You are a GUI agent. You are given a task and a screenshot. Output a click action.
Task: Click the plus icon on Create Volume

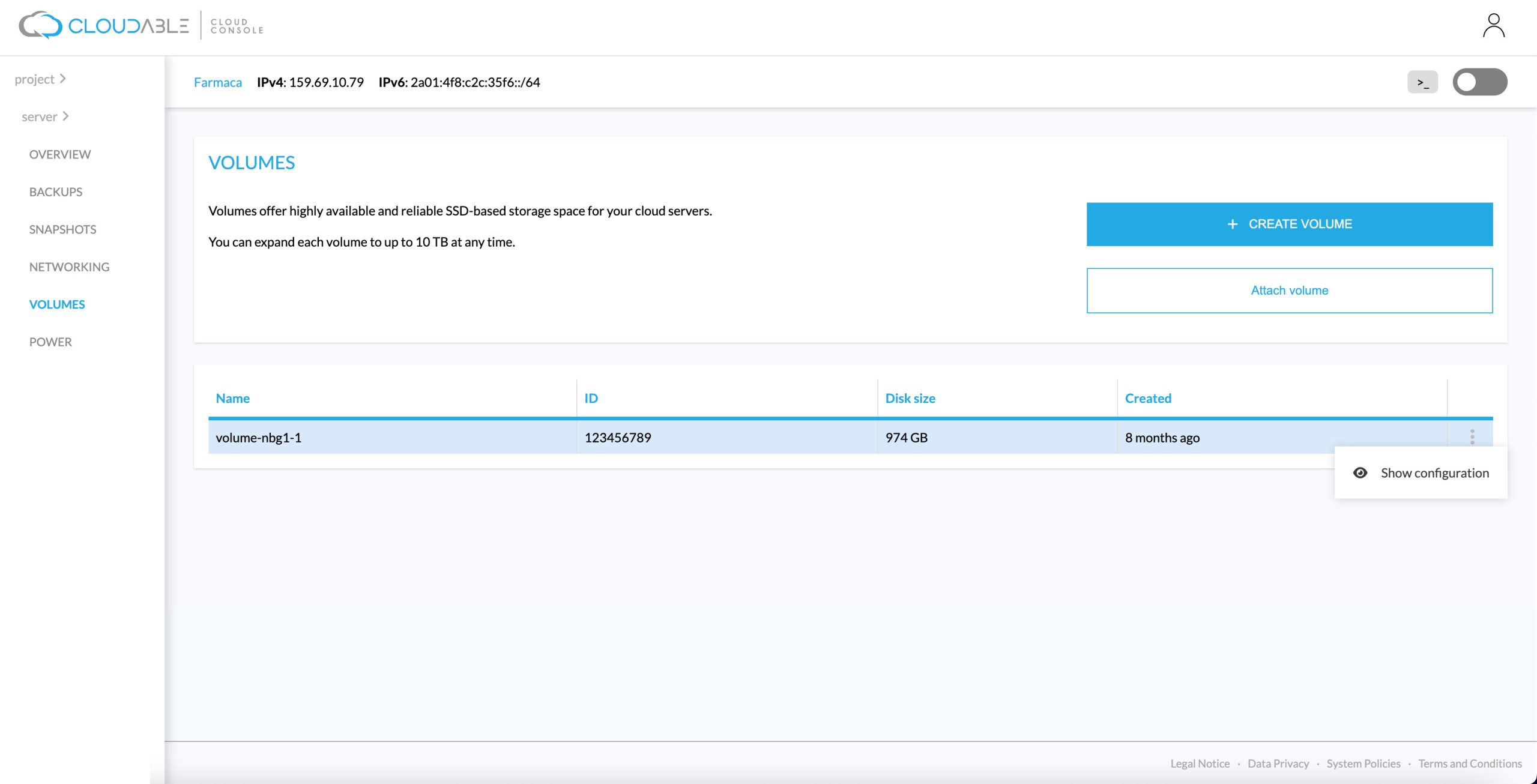(1233, 224)
